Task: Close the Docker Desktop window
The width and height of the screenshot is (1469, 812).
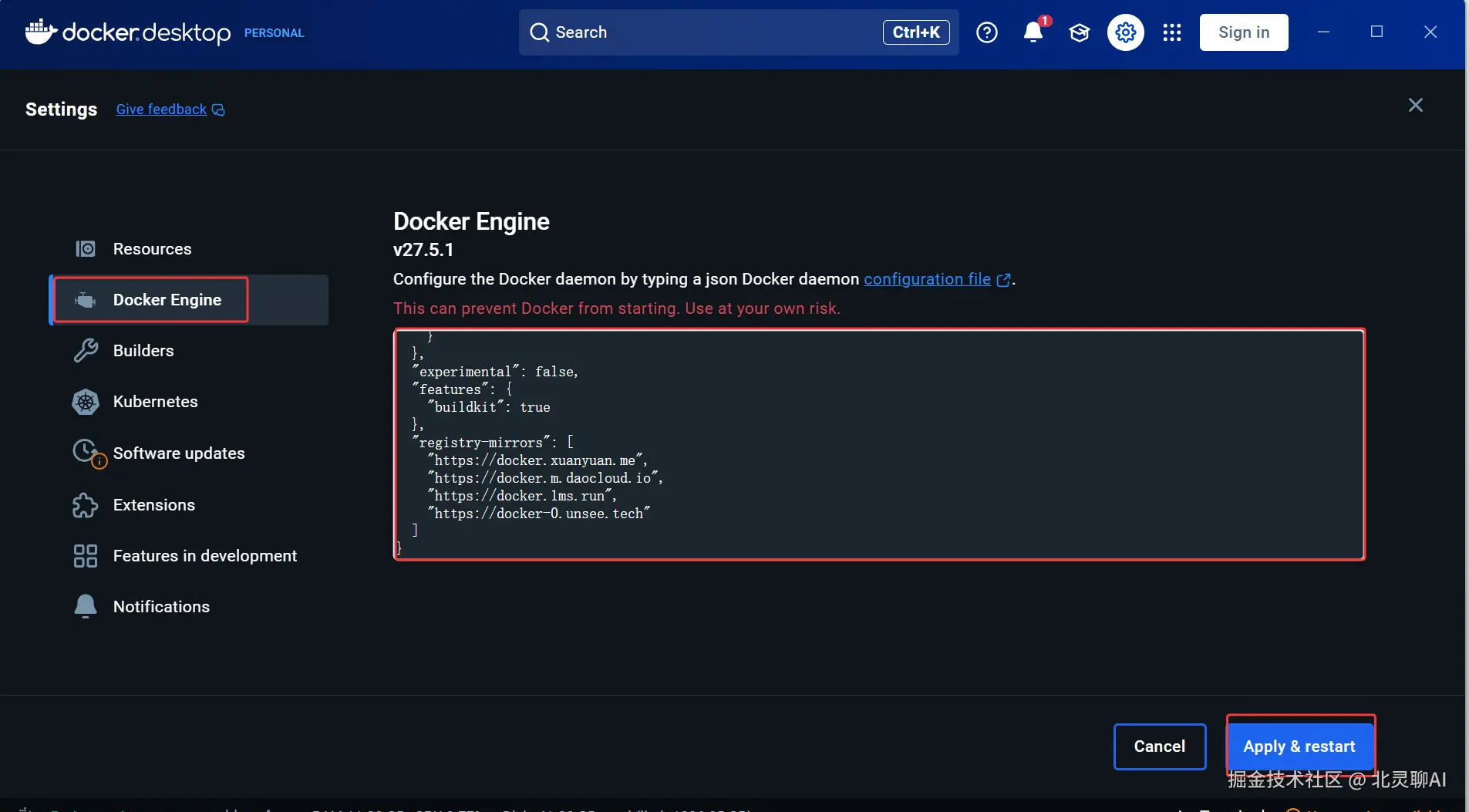Action: click(x=1430, y=32)
